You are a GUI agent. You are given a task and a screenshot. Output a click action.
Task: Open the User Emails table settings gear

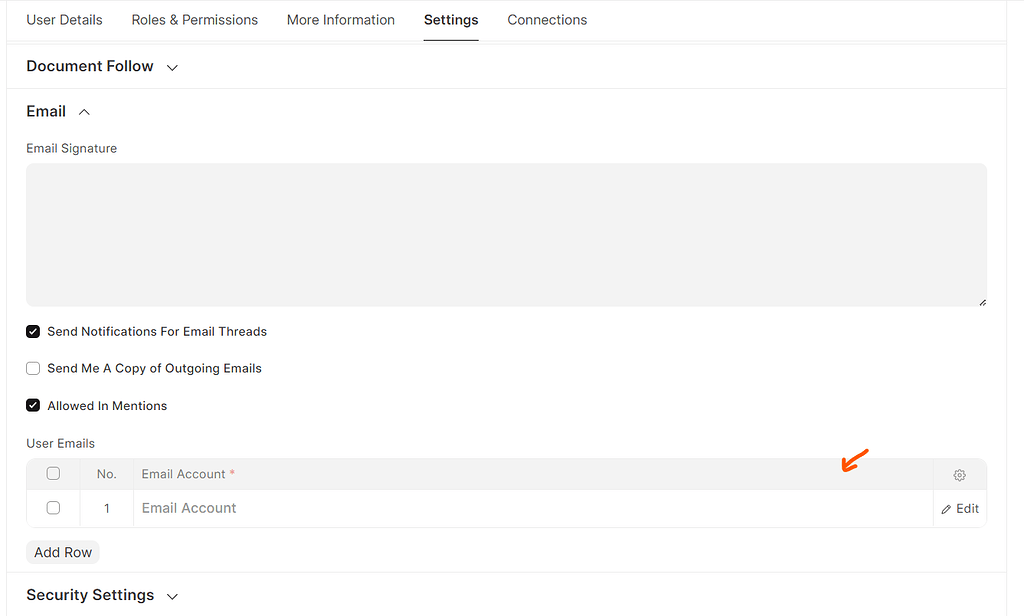point(959,474)
